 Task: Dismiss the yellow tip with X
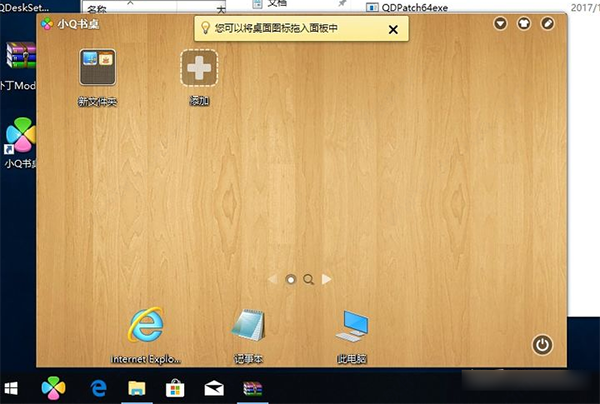point(393,29)
